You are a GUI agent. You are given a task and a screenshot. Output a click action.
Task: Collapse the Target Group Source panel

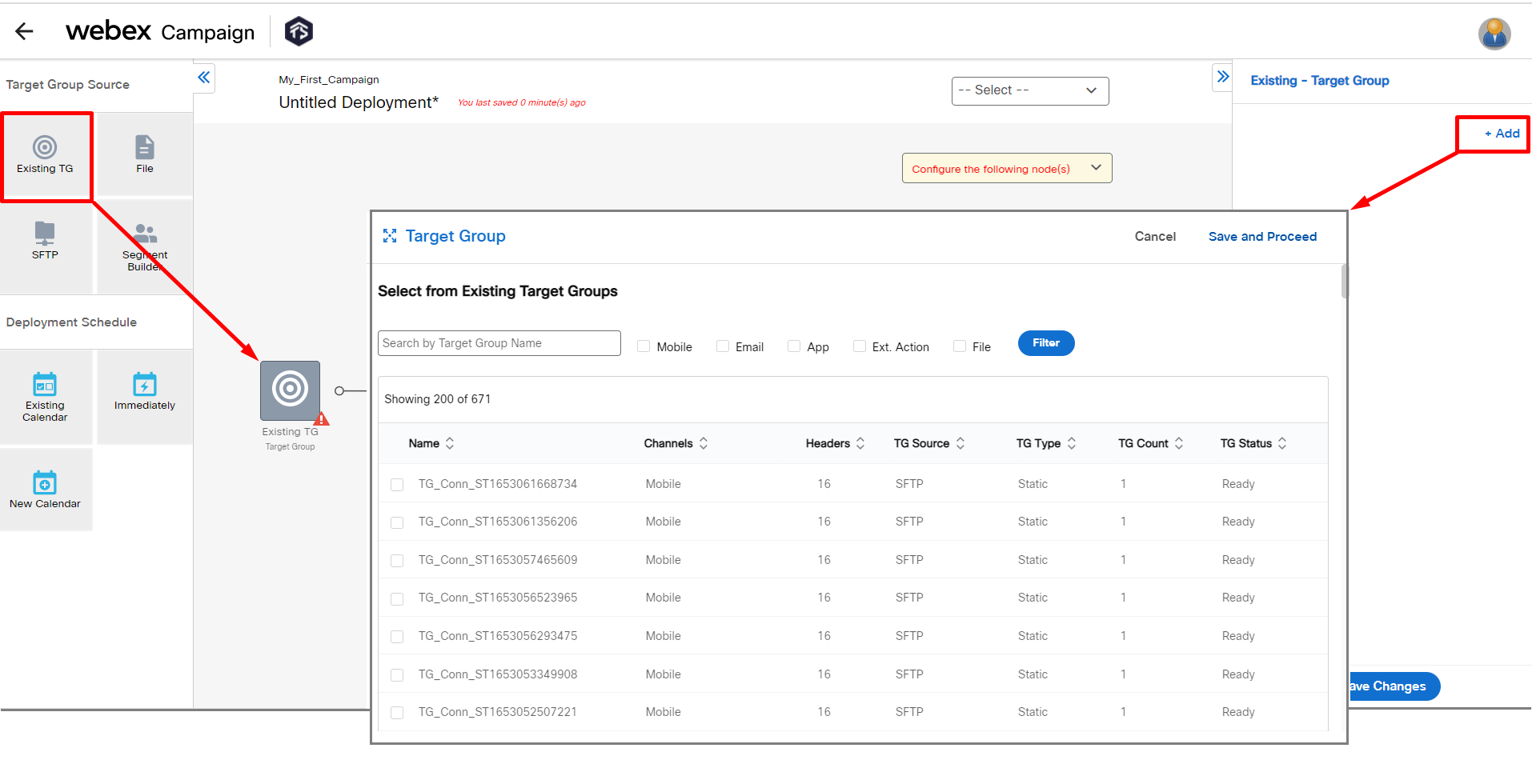click(203, 78)
